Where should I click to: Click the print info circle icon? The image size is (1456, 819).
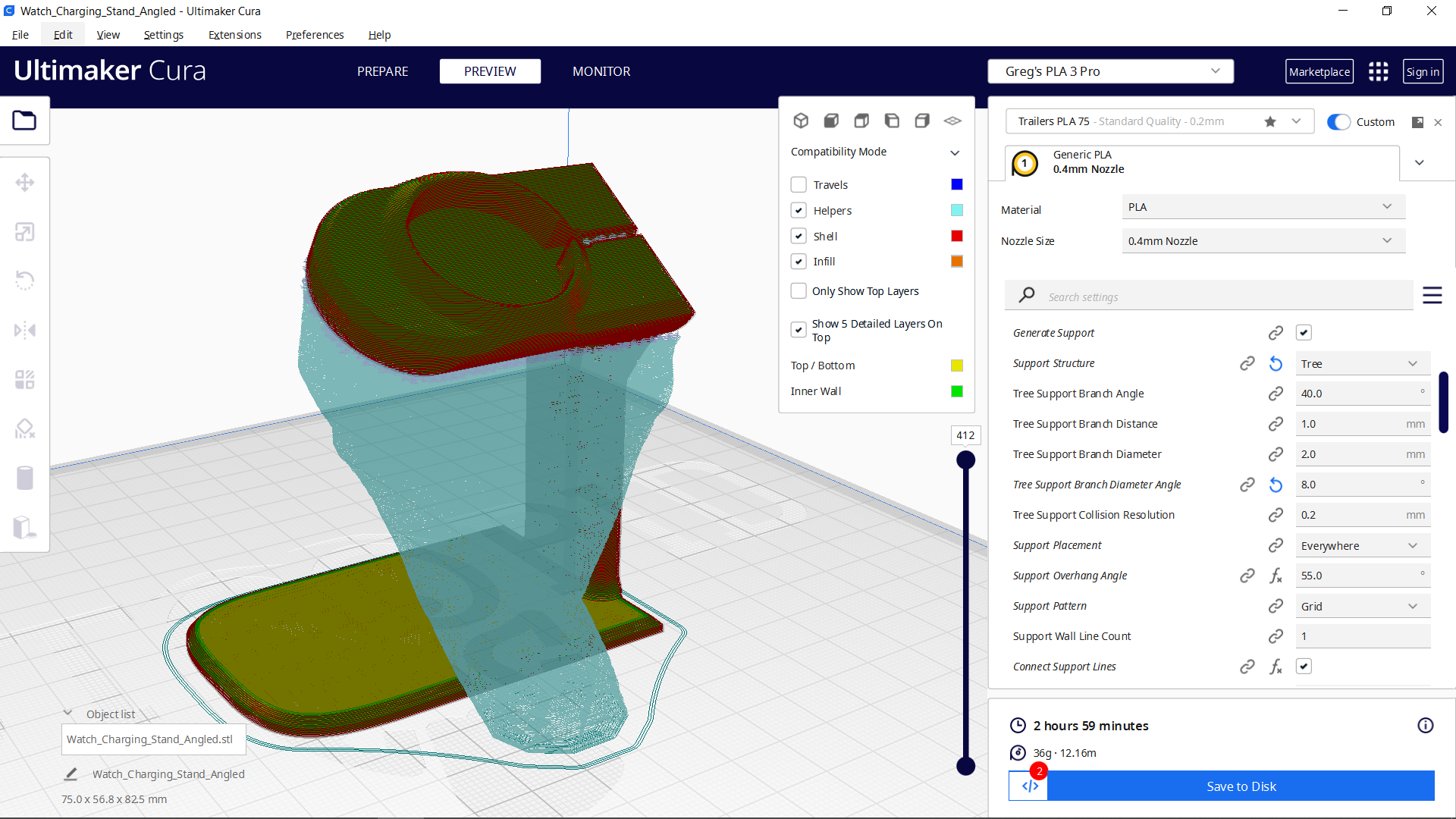point(1425,726)
